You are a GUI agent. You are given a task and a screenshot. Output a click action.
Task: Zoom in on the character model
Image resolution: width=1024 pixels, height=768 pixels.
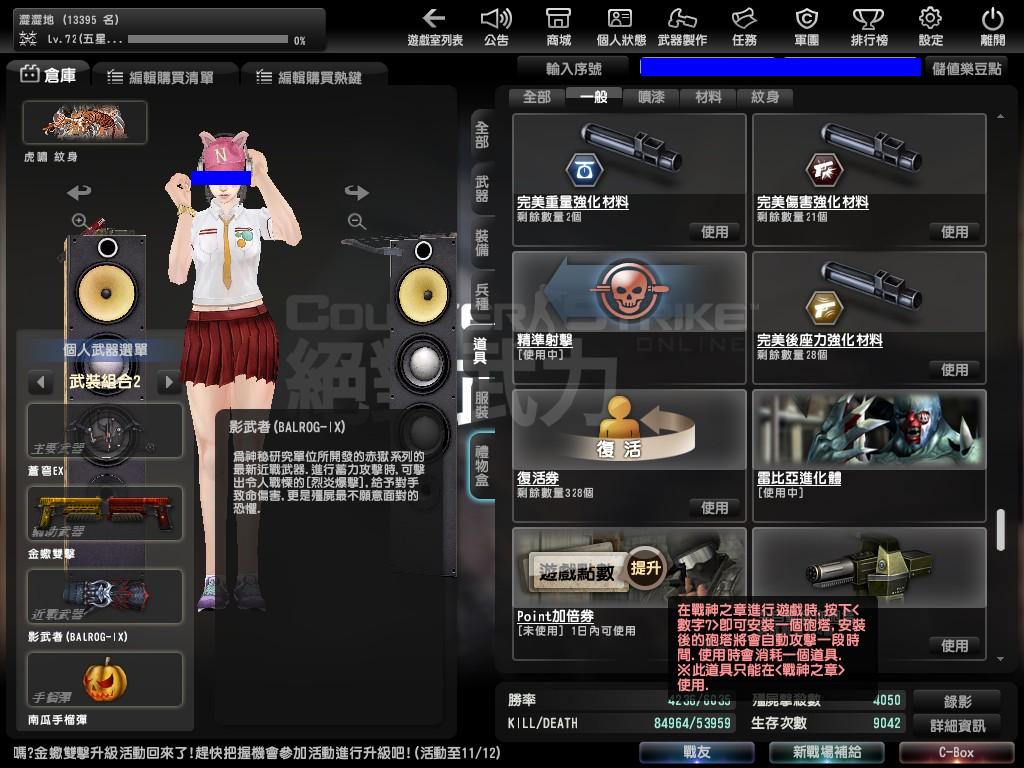[x=80, y=221]
